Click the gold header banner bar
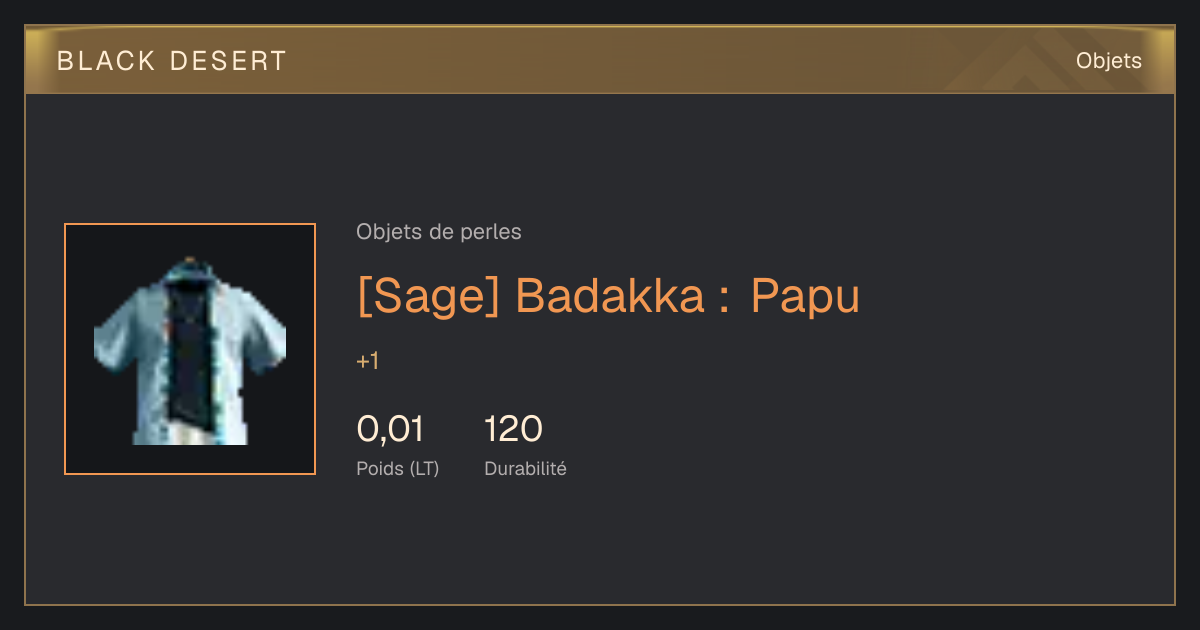Image resolution: width=1200 pixels, height=630 pixels. 600,61
